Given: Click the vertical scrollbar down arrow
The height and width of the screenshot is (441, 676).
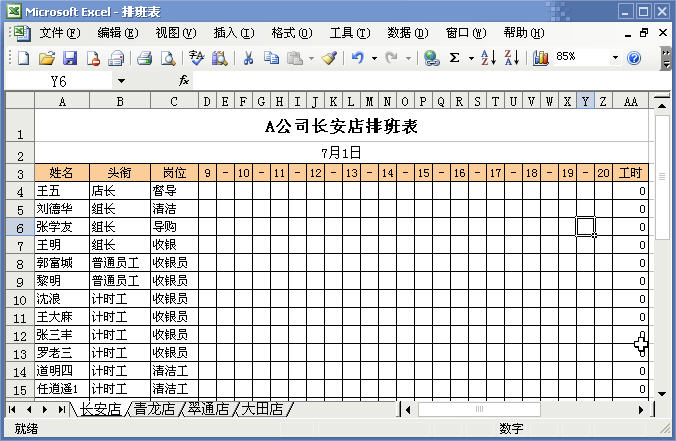Looking at the screenshot, I should coord(662,394).
